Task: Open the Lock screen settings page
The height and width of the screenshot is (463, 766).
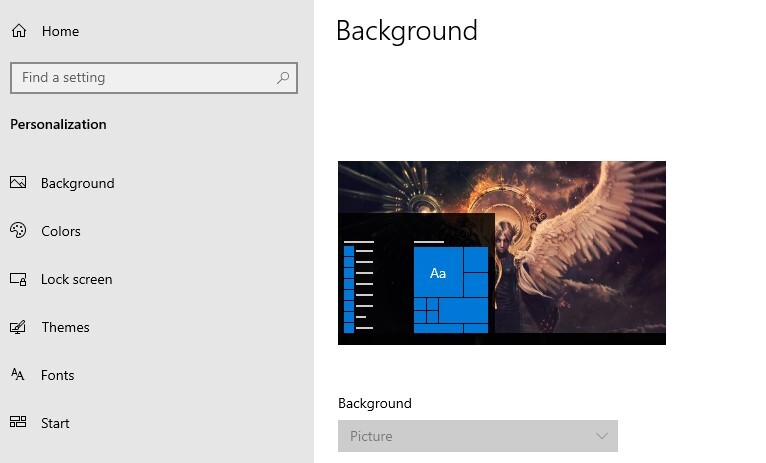Action: point(76,279)
